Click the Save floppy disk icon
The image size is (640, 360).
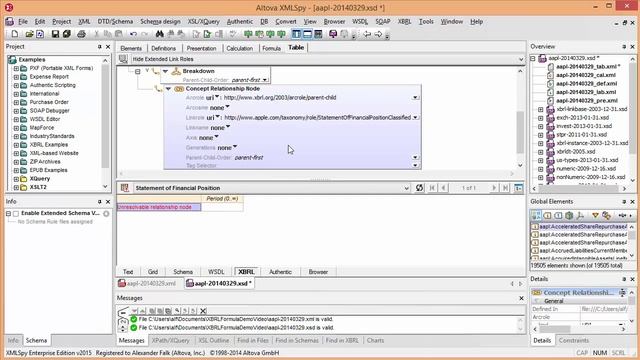[x=55, y=34]
